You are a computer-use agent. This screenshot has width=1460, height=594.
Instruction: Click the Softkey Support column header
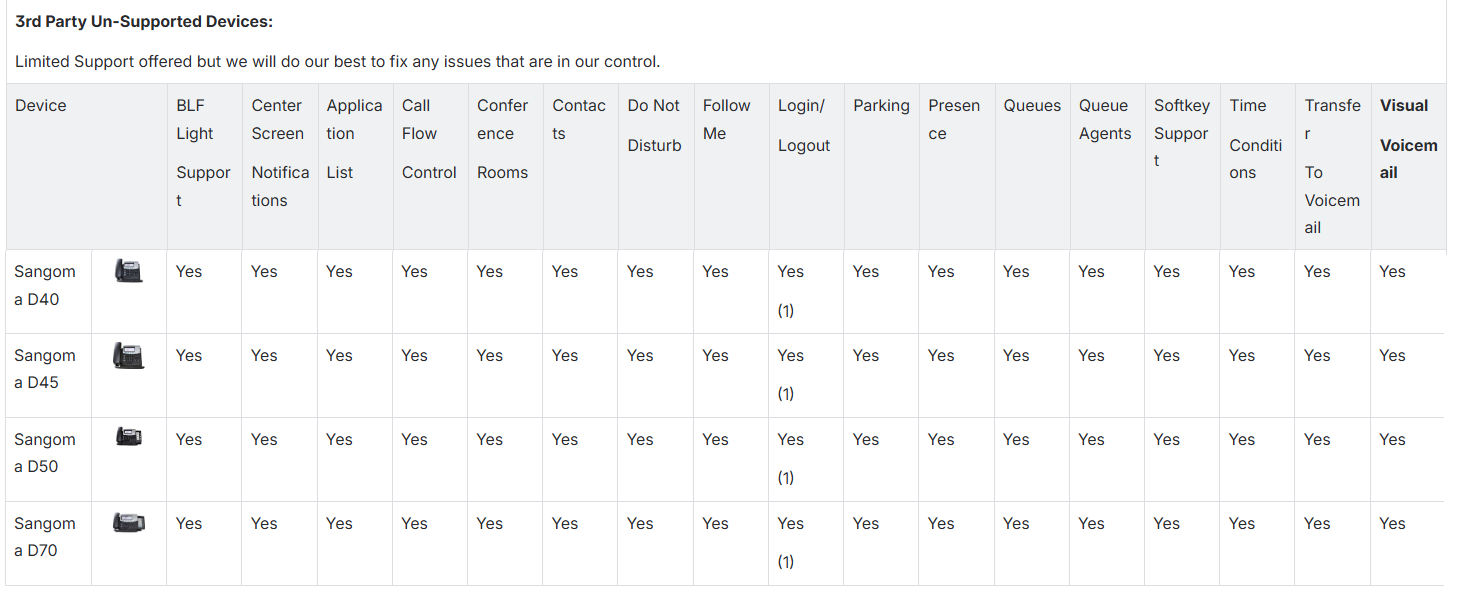[x=1181, y=132]
